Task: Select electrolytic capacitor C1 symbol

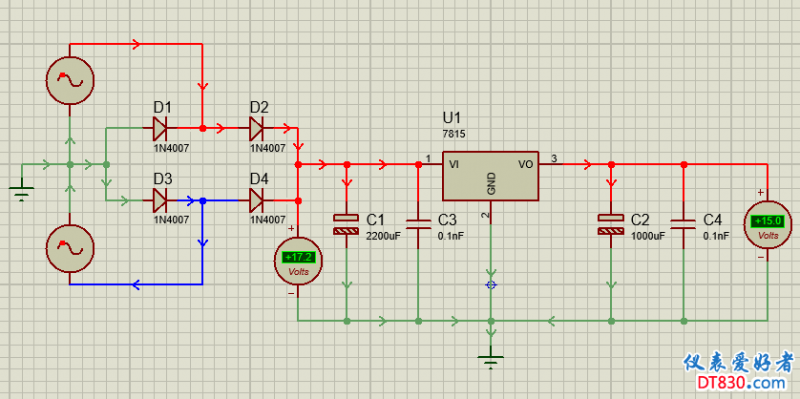Action: (346, 225)
